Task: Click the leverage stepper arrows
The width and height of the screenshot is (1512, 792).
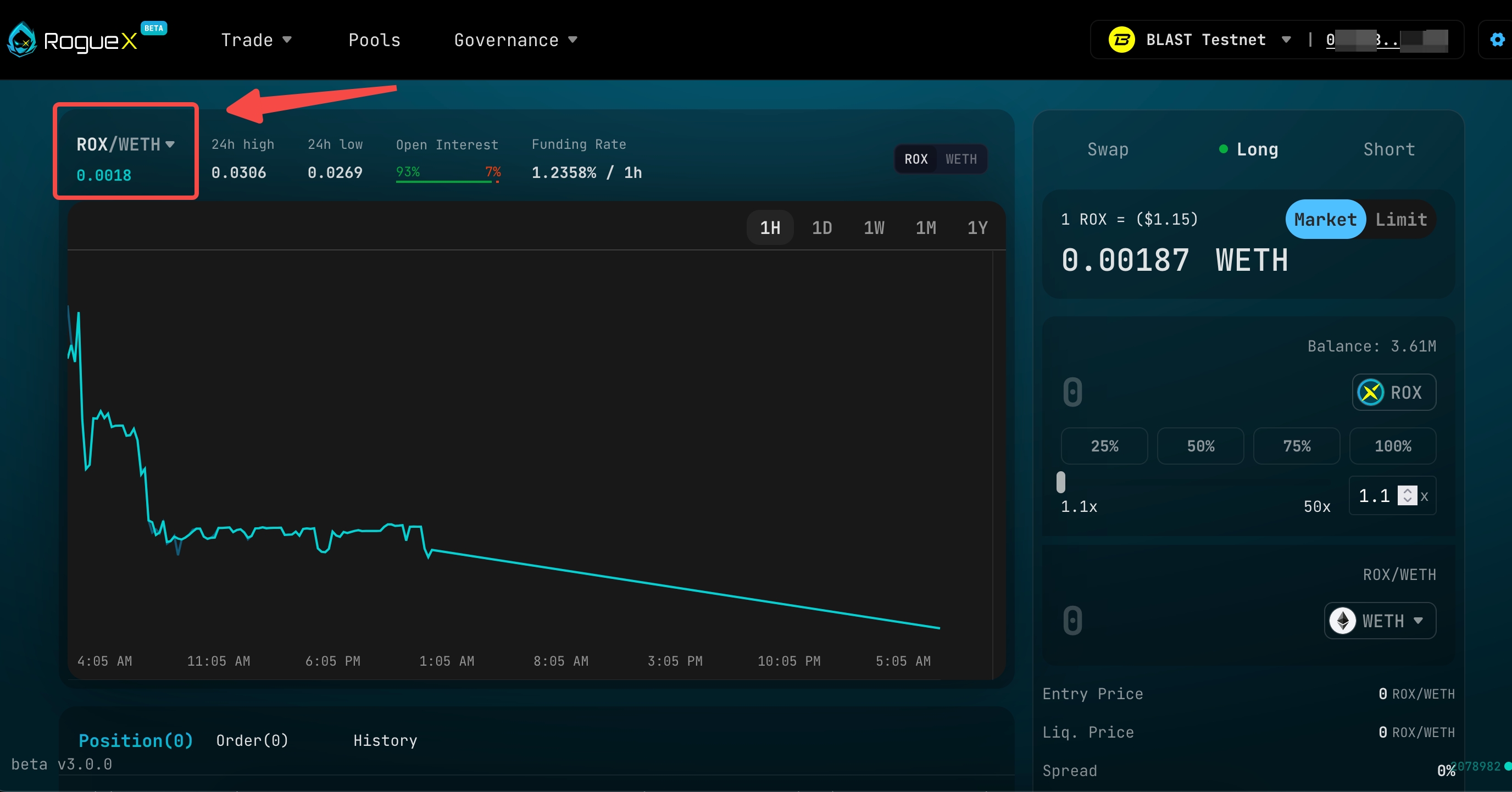Action: click(x=1407, y=495)
